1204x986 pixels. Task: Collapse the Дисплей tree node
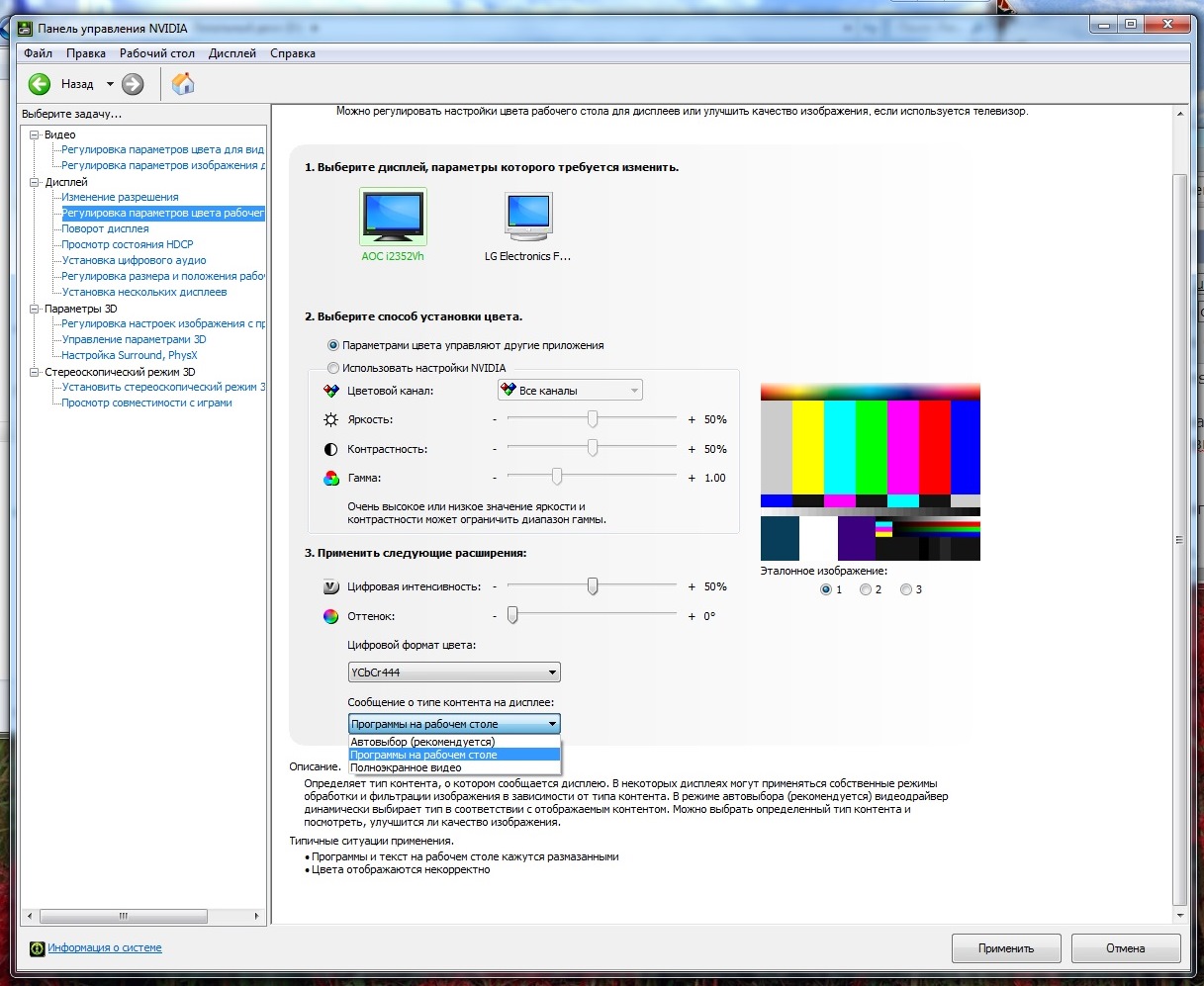pyautogui.click(x=35, y=182)
